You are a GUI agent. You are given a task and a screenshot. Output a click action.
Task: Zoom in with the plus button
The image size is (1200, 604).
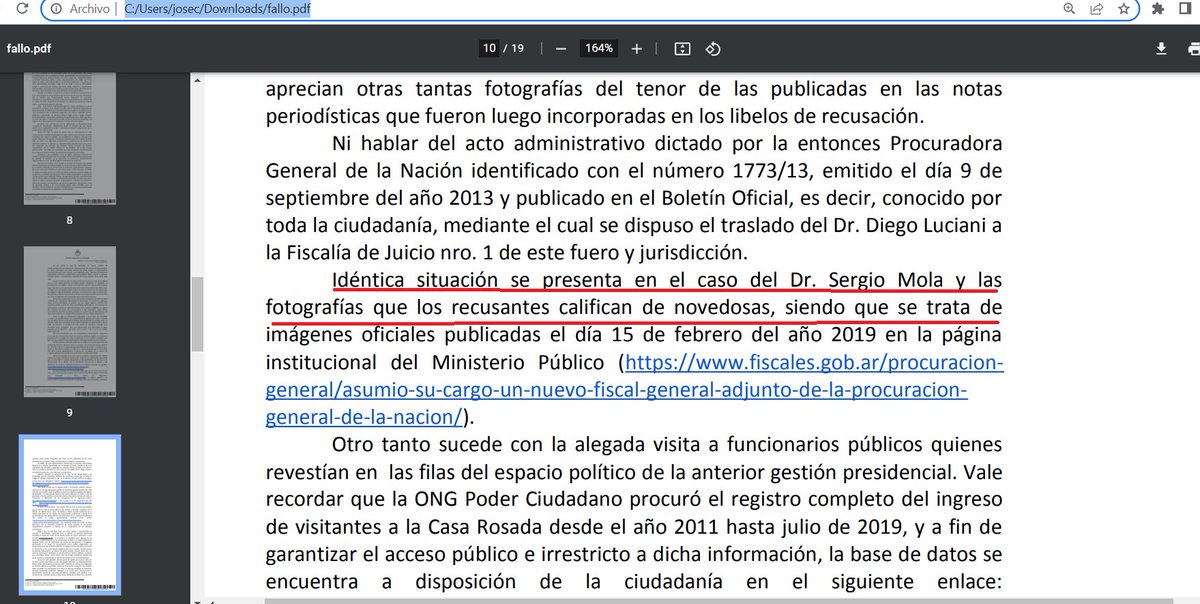[637, 48]
